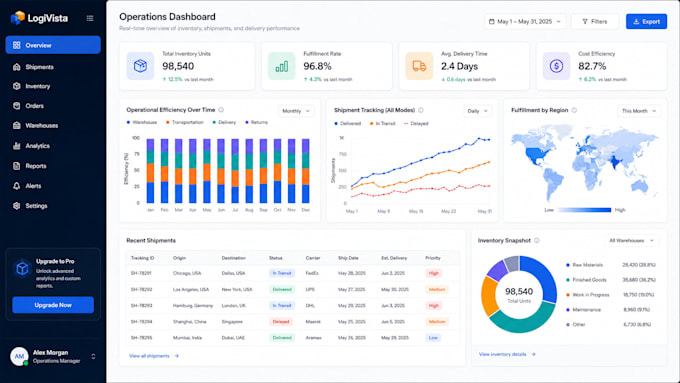Click the LogiVista cube logo

click(x=18, y=18)
